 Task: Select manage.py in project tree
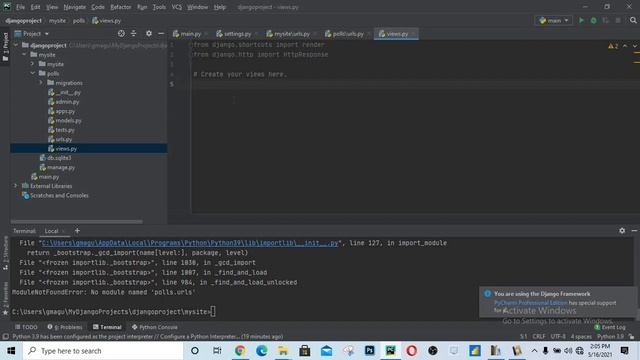57,167
